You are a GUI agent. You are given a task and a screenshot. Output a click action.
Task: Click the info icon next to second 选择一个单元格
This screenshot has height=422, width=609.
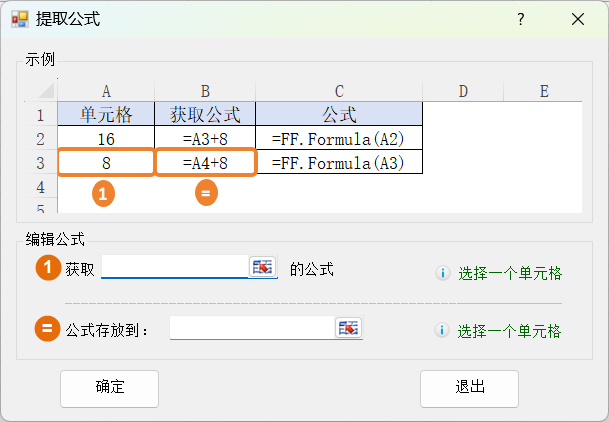pos(442,331)
